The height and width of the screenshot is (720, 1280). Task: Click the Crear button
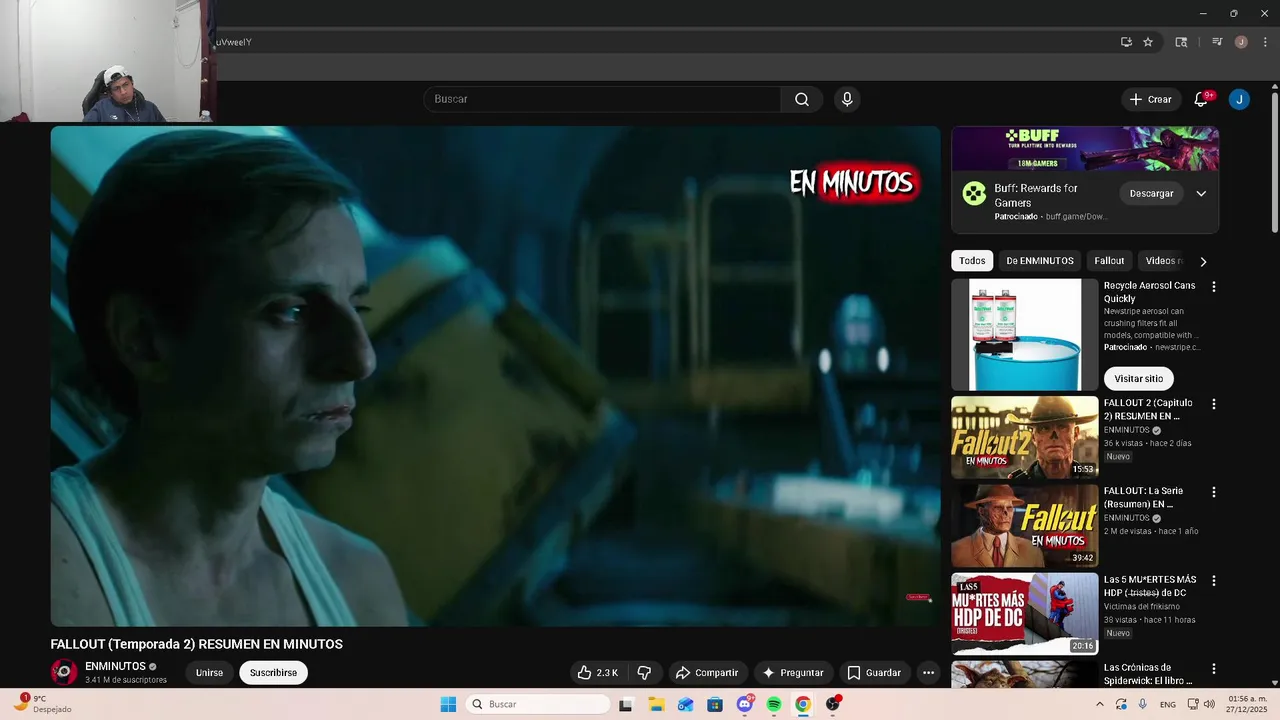point(1151,99)
